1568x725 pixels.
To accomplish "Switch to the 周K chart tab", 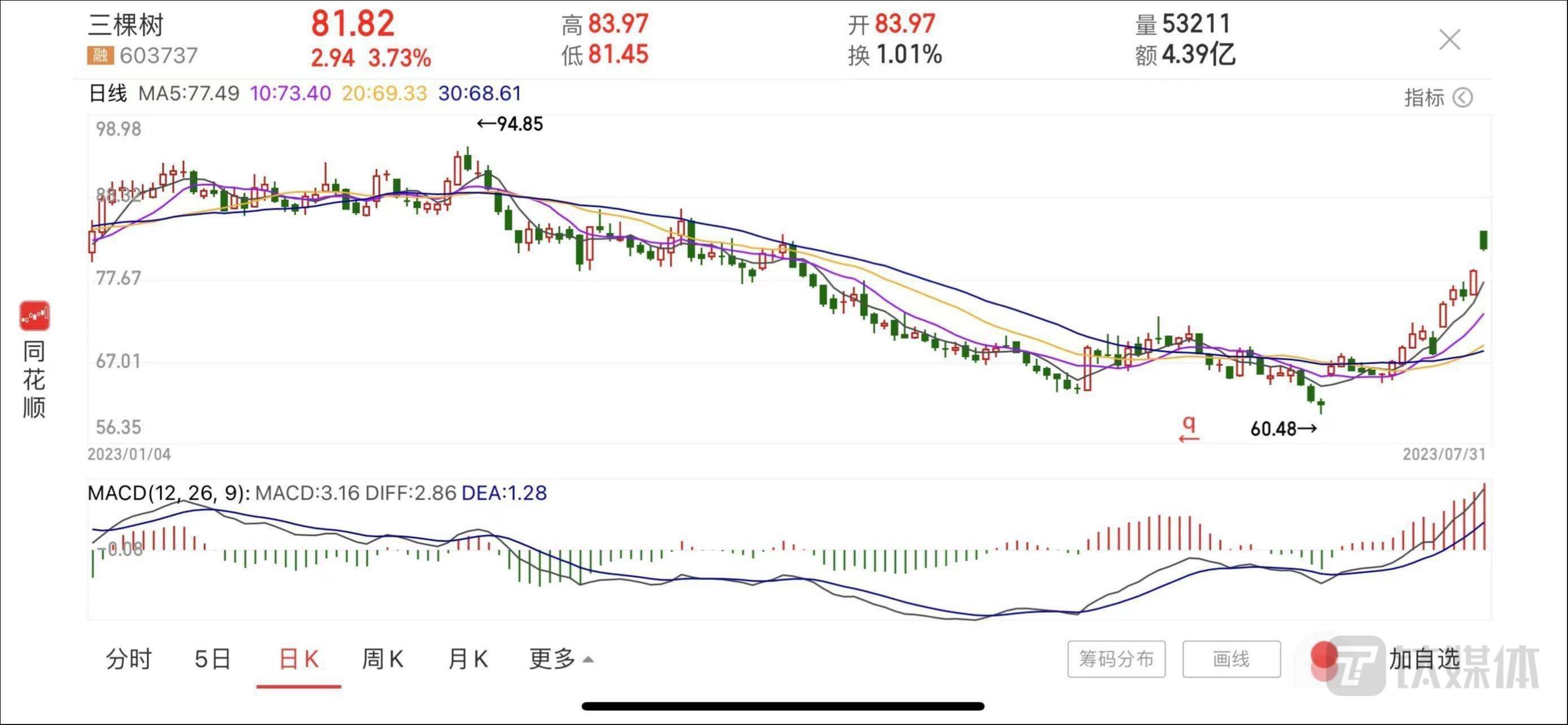I will point(383,659).
